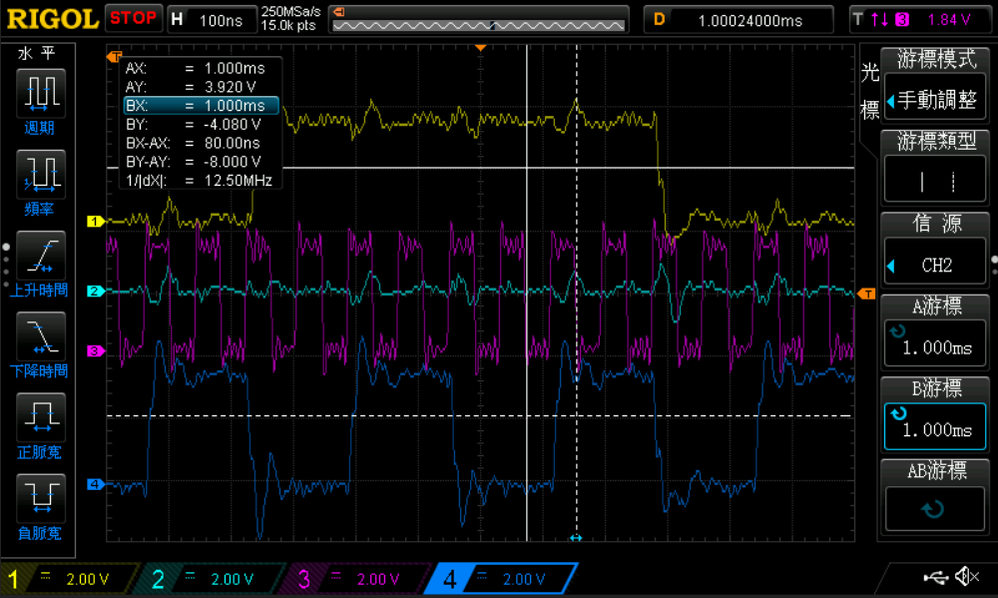This screenshot has height=598, width=998.
Task: Click the BY-AY = -8.000 V readout
Action: click(x=193, y=162)
